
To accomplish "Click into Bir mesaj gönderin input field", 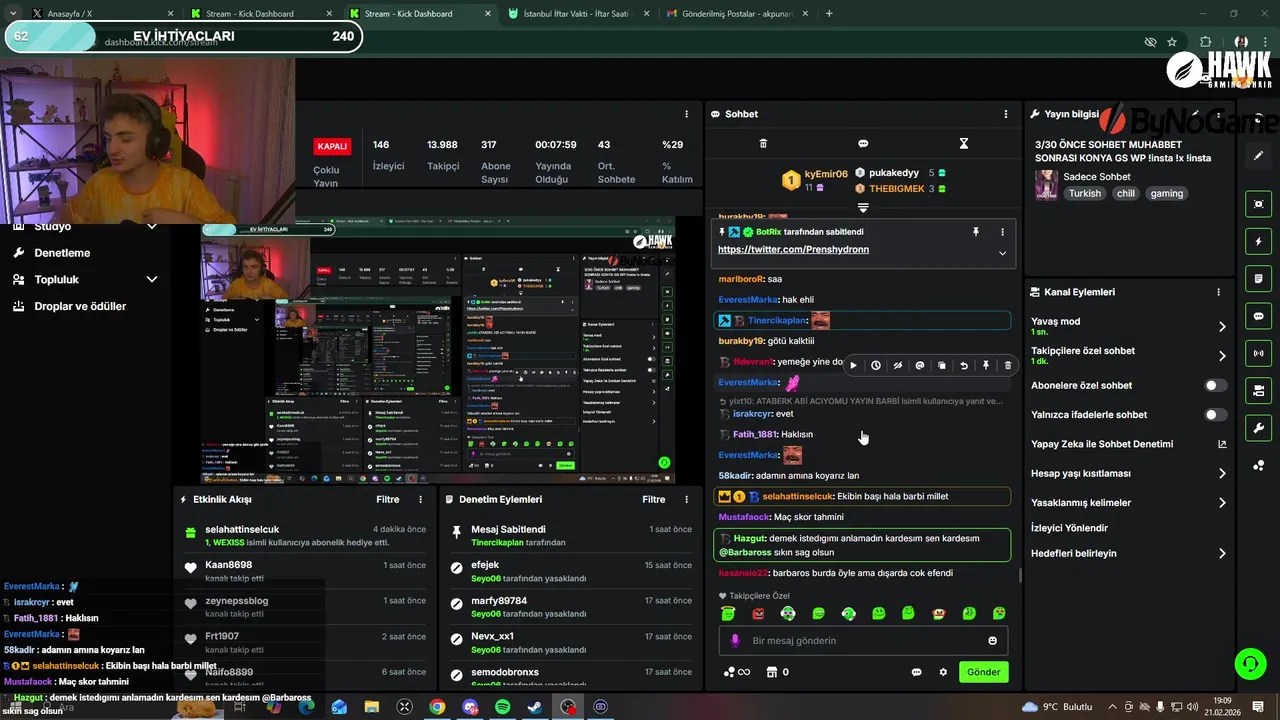I will (x=862, y=640).
